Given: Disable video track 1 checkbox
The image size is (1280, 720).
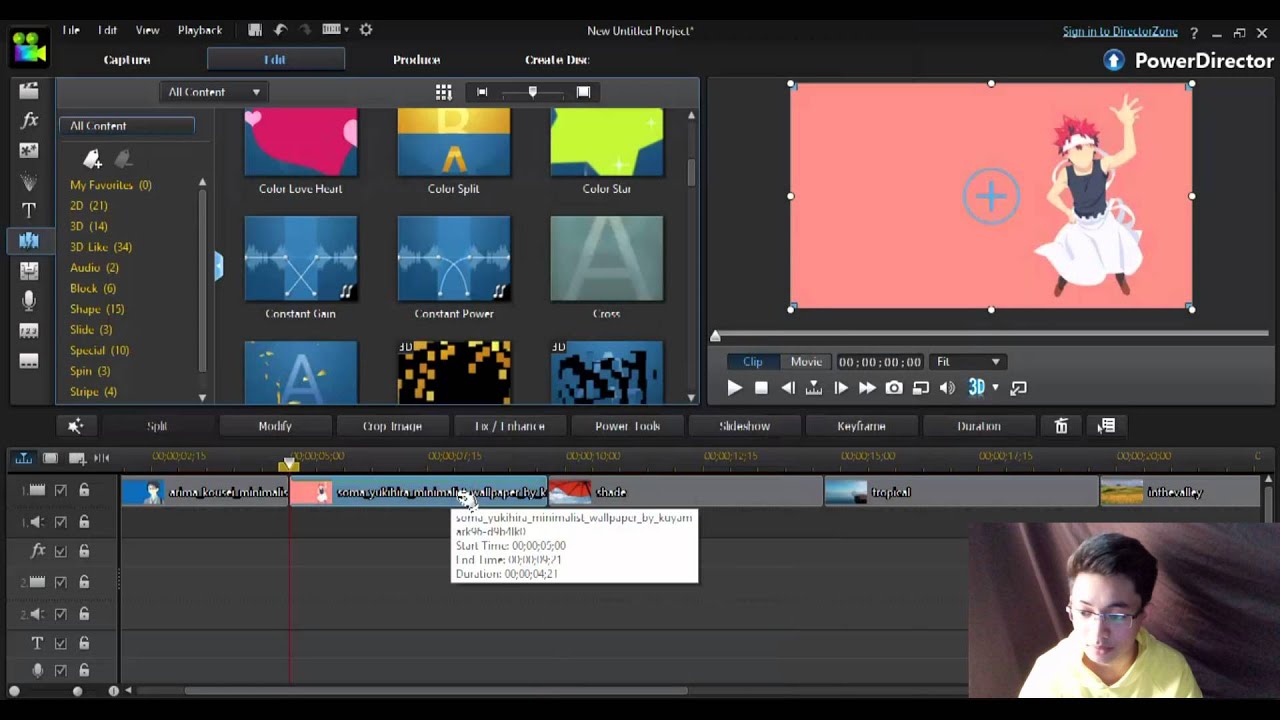Looking at the screenshot, I should point(61,491).
